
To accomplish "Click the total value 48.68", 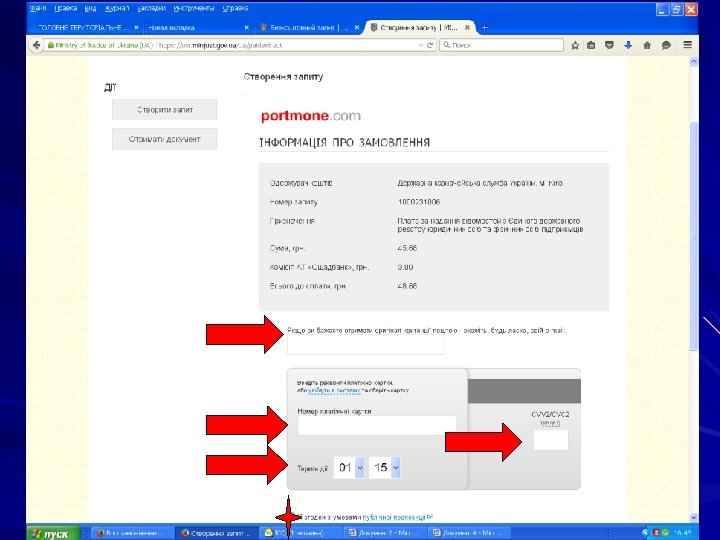I will (407, 286).
